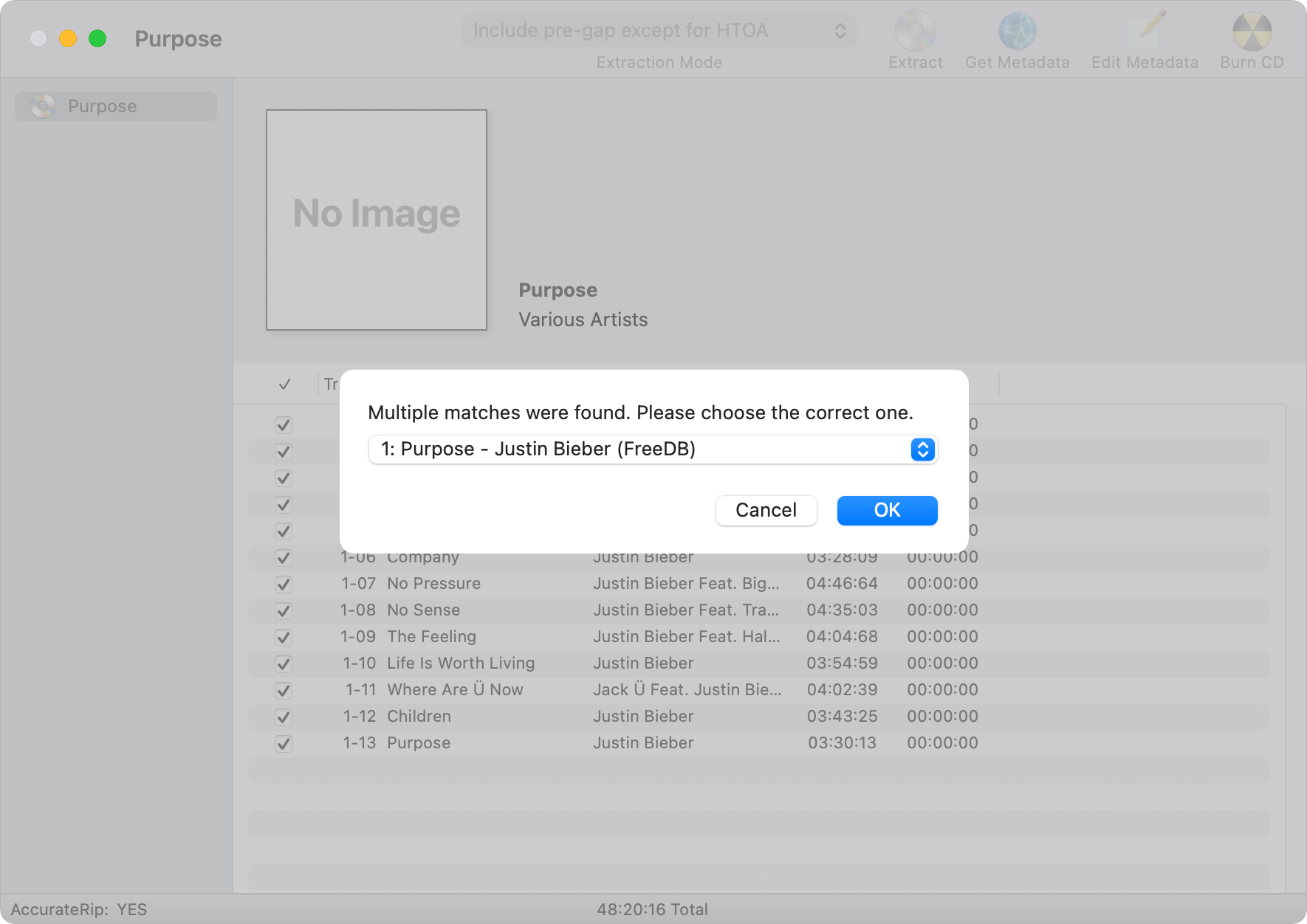Screen dimensions: 1307x924
Task: Click the Burn CD icon
Action: [x=1252, y=31]
